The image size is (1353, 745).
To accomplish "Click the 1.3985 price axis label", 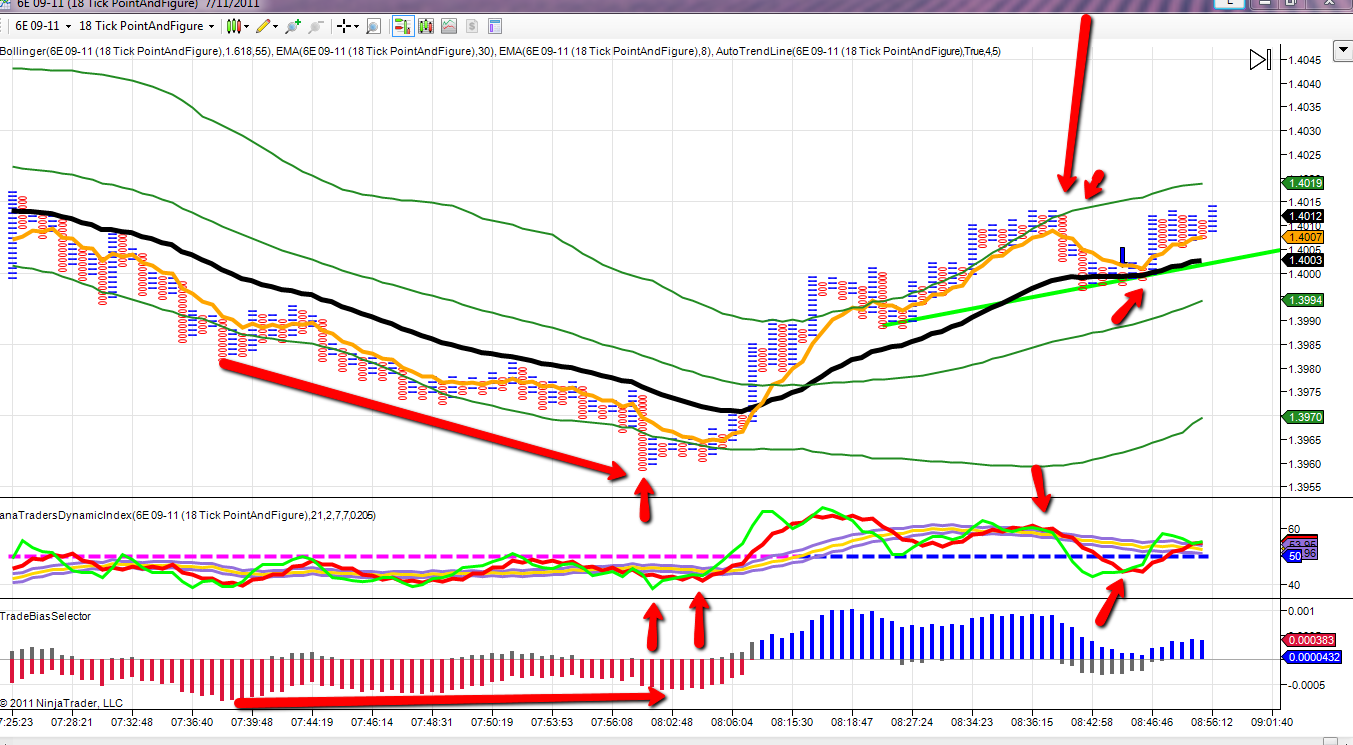I will tap(1305, 345).
